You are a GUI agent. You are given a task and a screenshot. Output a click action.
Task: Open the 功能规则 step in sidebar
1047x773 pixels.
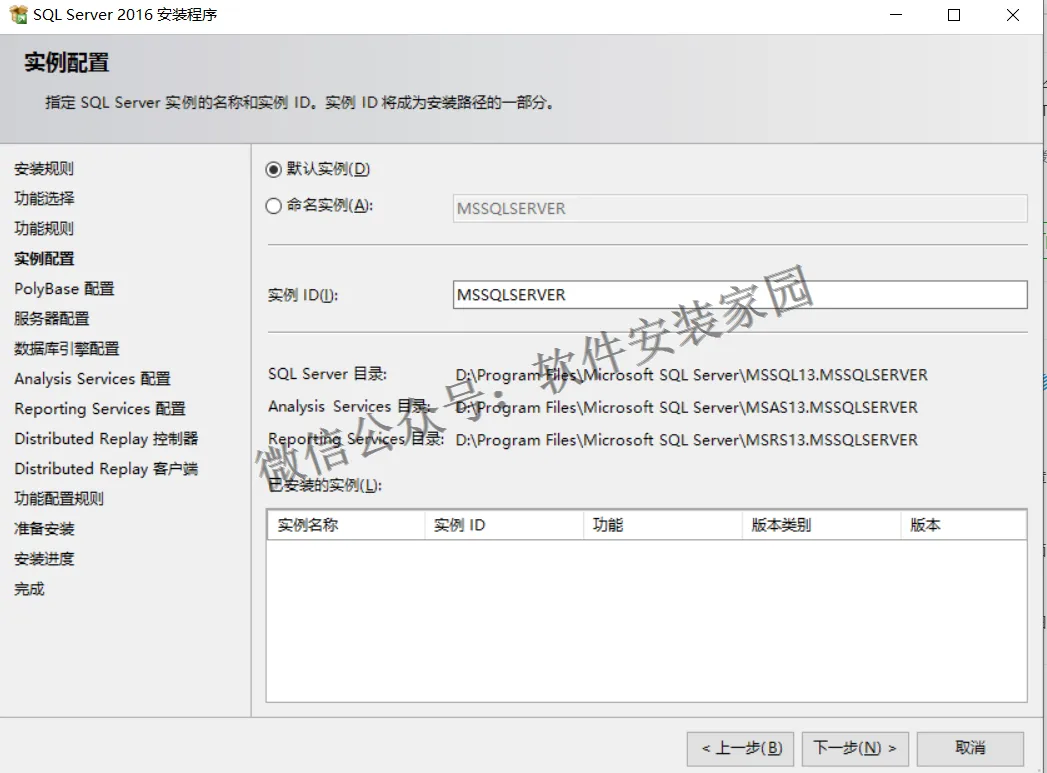tap(44, 229)
